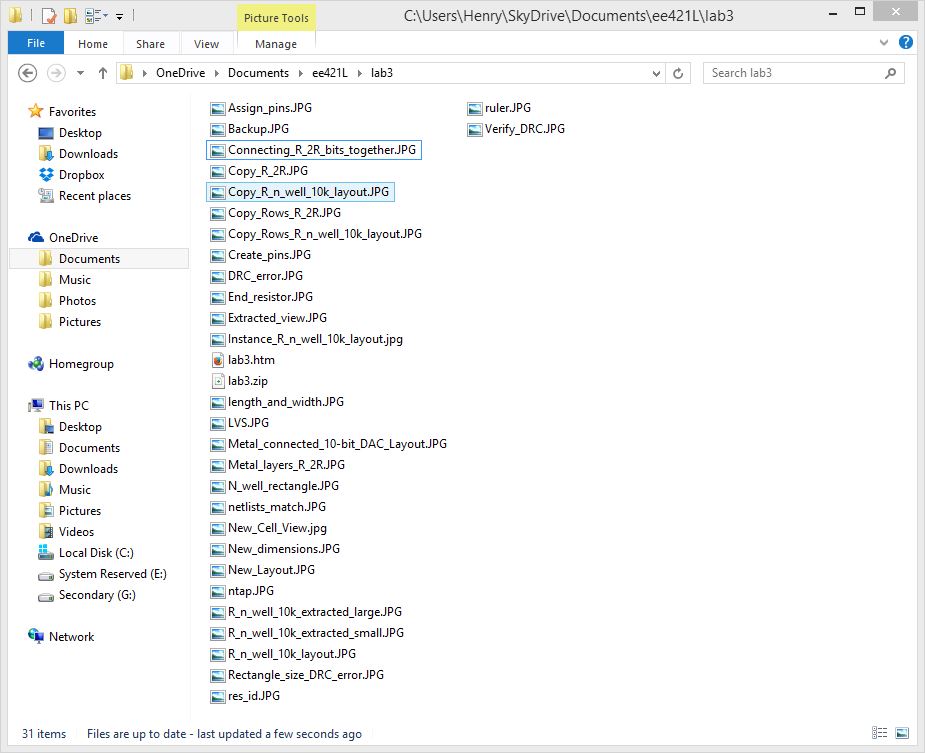Open the Quick Access Toolbar customization menu
The height and width of the screenshot is (753, 925).
click(119, 16)
